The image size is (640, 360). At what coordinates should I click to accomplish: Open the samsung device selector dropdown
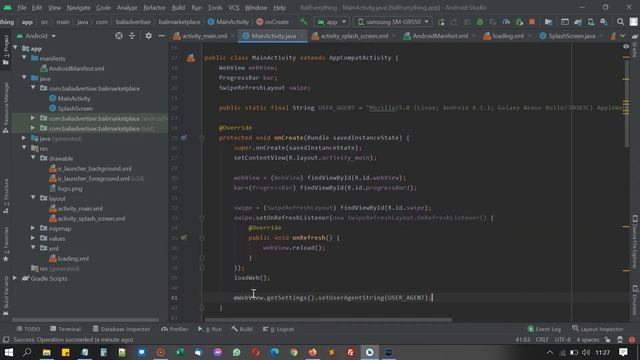(393, 22)
